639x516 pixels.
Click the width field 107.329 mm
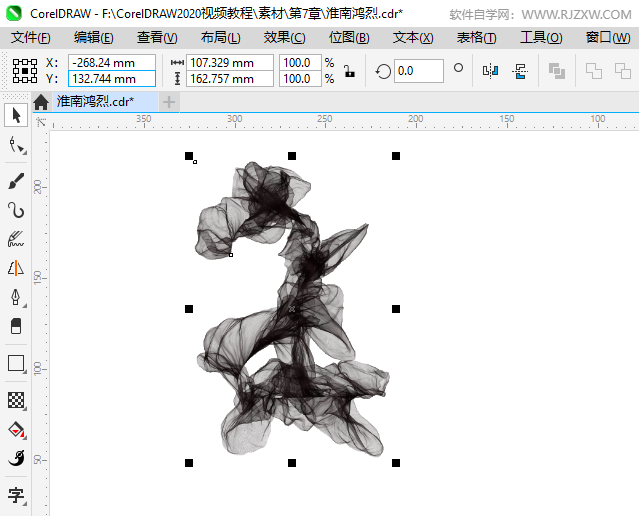point(230,63)
